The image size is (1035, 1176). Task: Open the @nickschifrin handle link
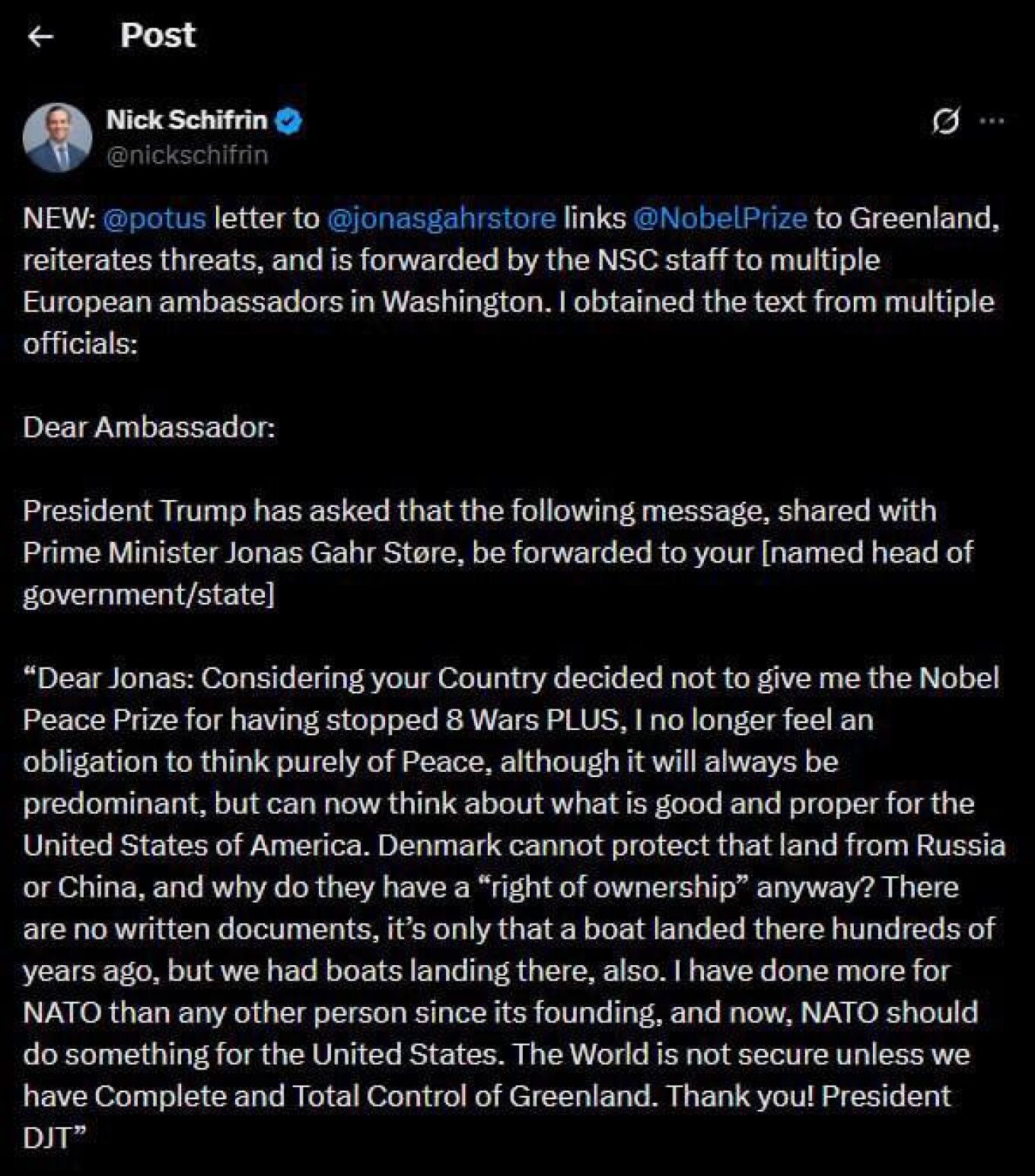point(187,155)
